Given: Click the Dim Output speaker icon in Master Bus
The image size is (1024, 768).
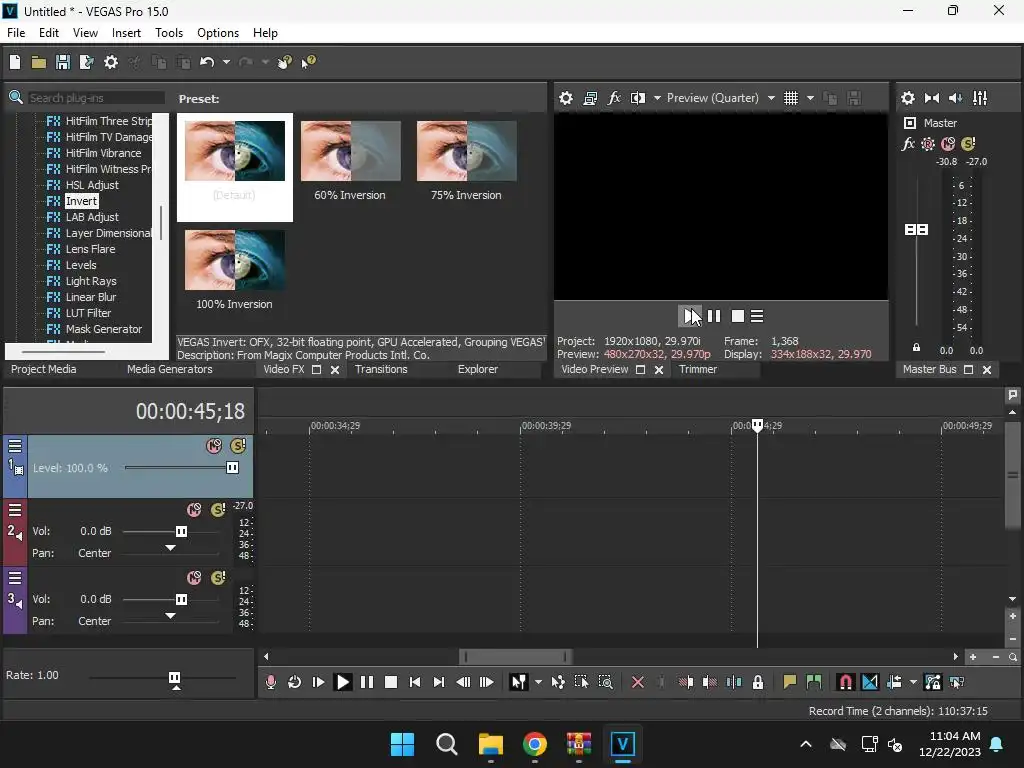Looking at the screenshot, I should (x=955, y=98).
